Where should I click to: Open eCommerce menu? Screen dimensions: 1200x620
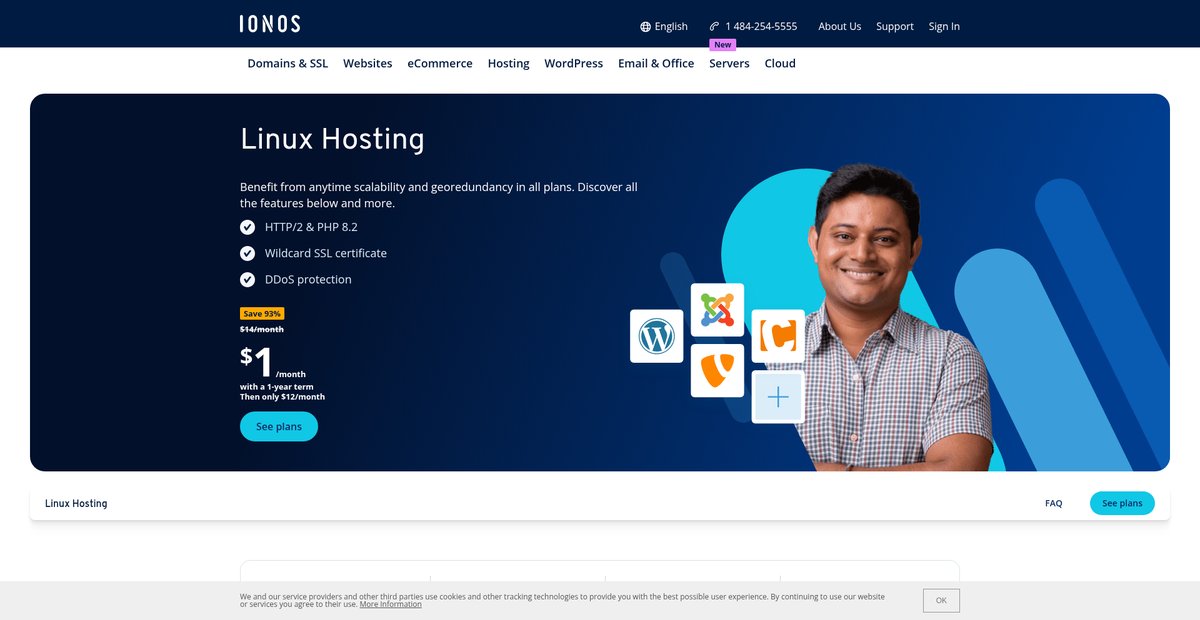click(440, 63)
